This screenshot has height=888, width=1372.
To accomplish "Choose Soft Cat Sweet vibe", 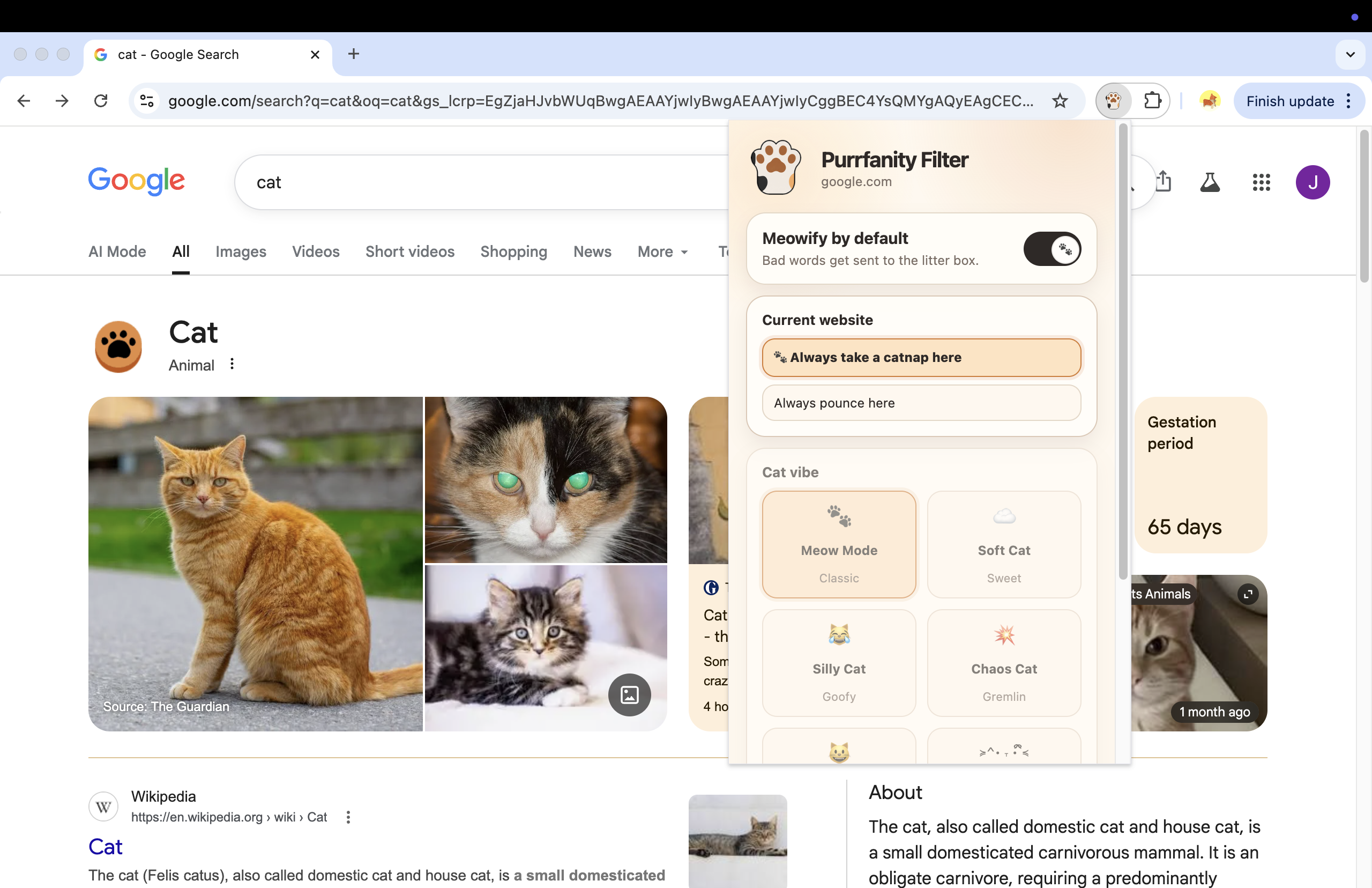I will pos(1004,544).
